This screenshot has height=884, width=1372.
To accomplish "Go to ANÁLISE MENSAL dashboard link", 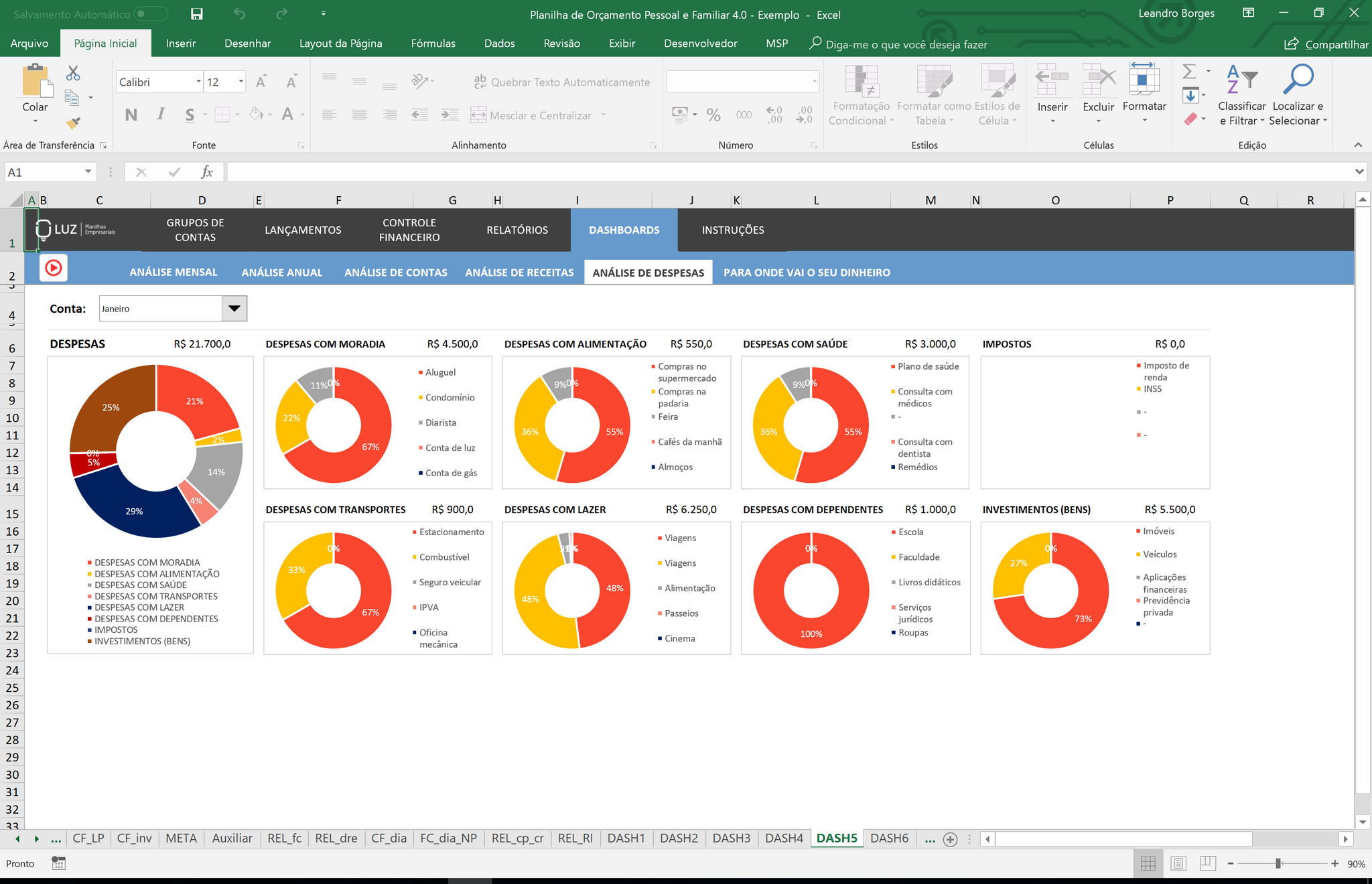I will point(173,272).
